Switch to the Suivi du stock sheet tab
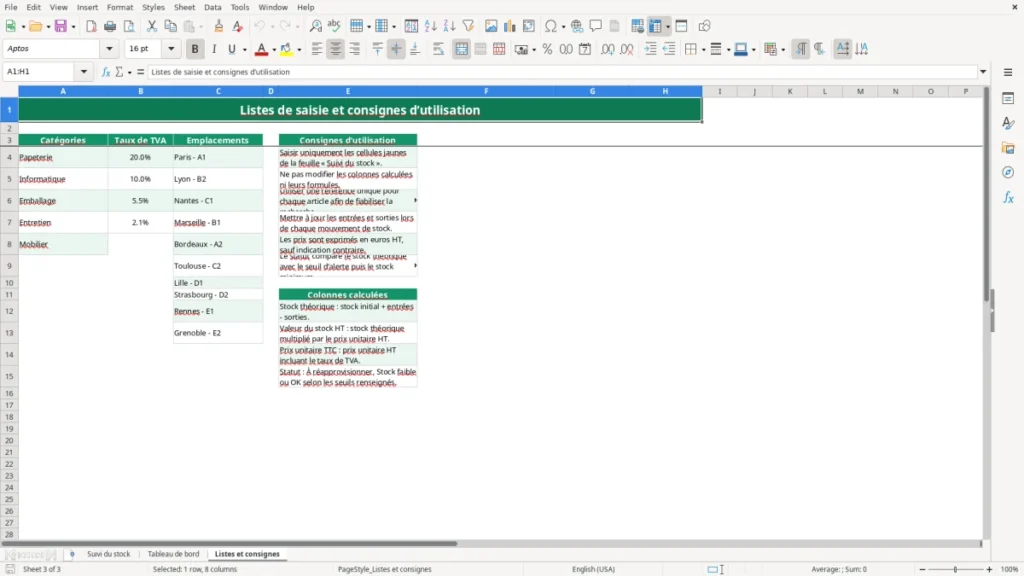The width and height of the screenshot is (1024, 576). (108, 554)
